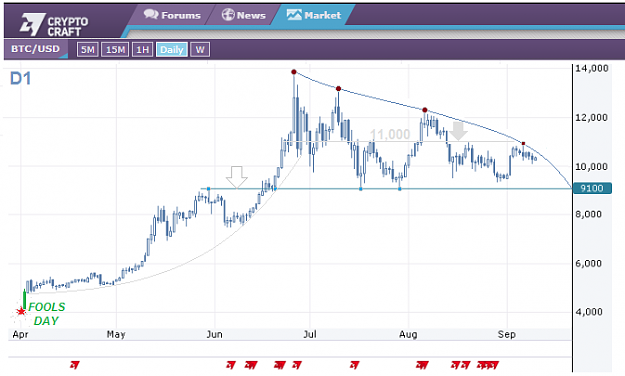Click the Apr date axis label
This screenshot has height=376, width=625.
[20, 335]
